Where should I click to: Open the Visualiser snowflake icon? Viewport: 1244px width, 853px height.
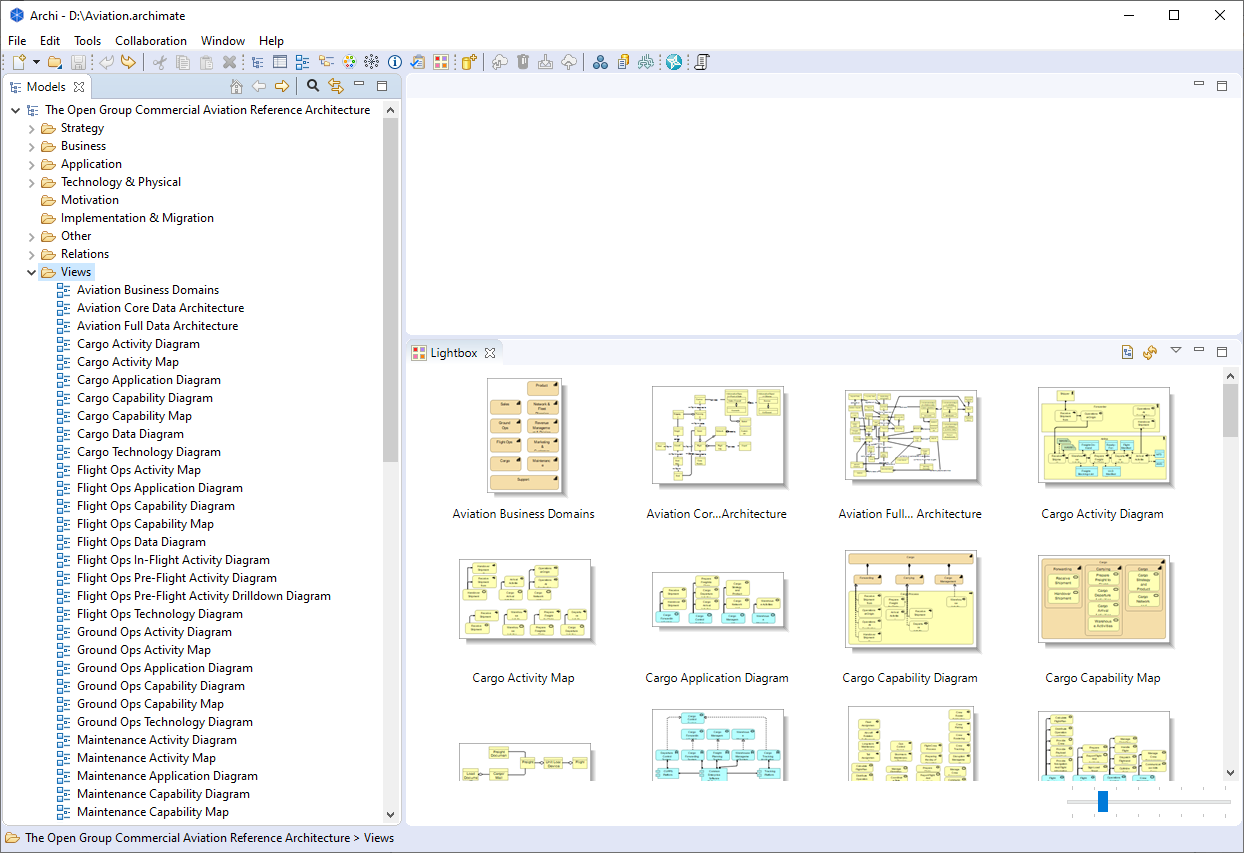[x=371, y=62]
